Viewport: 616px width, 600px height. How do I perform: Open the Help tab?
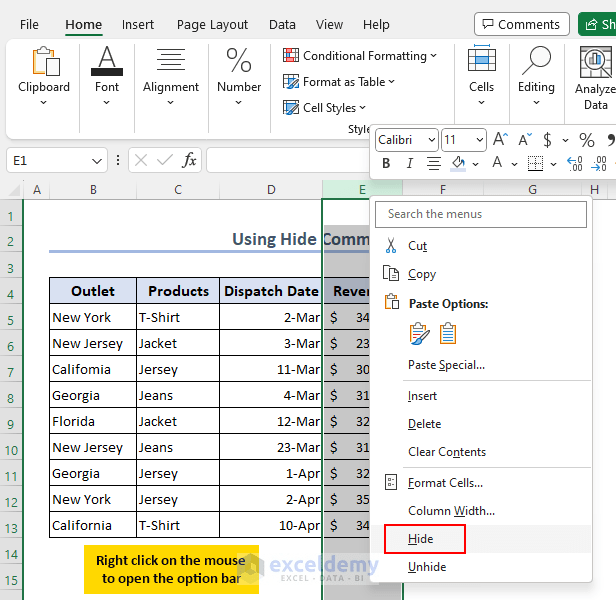(376, 25)
